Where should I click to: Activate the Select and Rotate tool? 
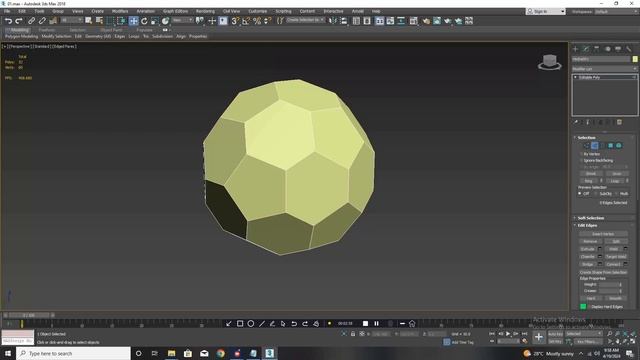(144, 21)
